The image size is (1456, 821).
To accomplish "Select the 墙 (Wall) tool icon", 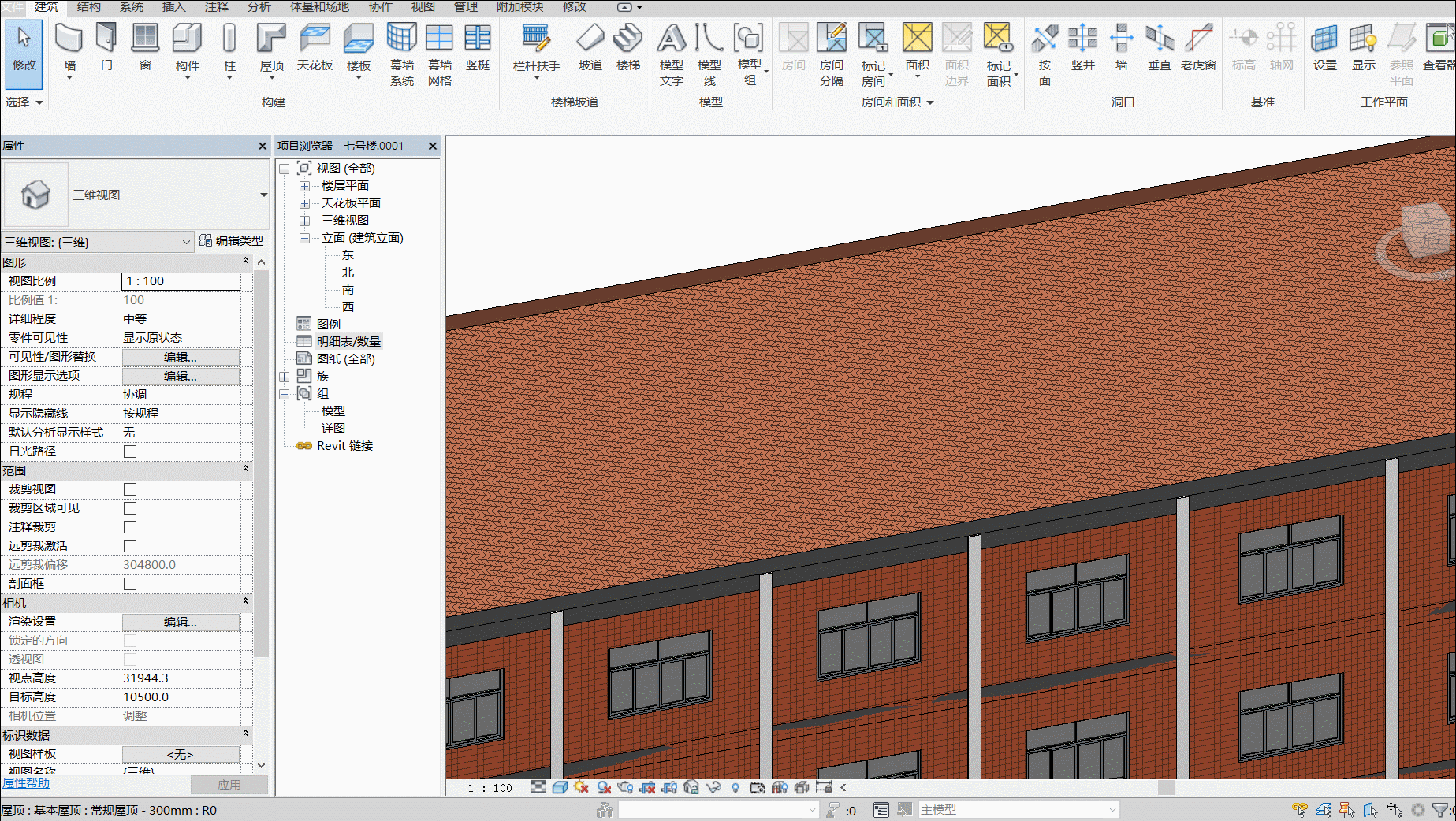I will (x=69, y=38).
